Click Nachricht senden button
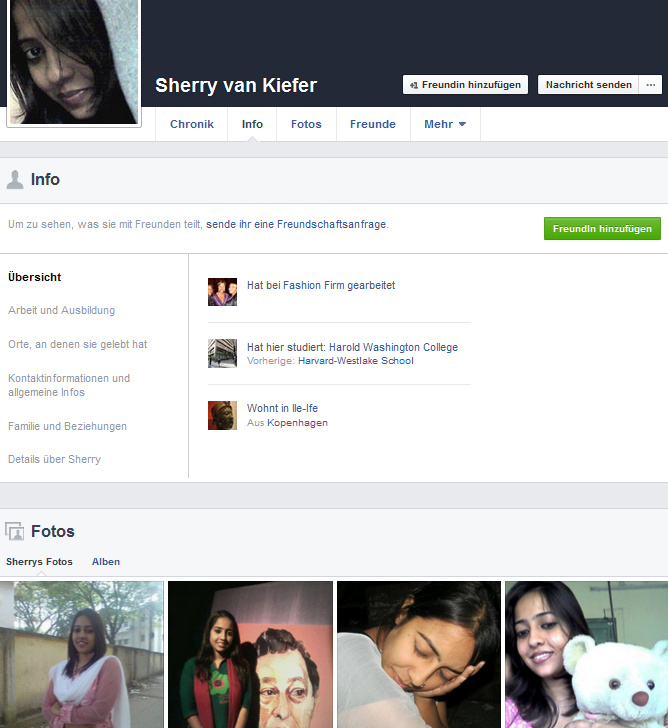The image size is (668, 728). coord(588,84)
